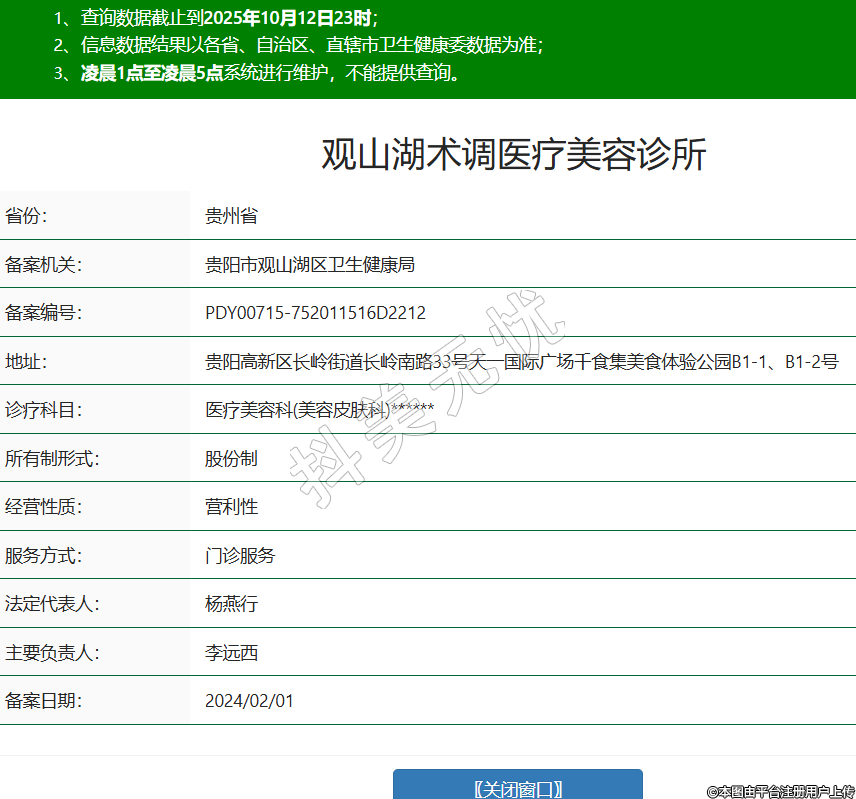Click the ownership value 股份制
The image size is (856, 799).
[231, 458]
